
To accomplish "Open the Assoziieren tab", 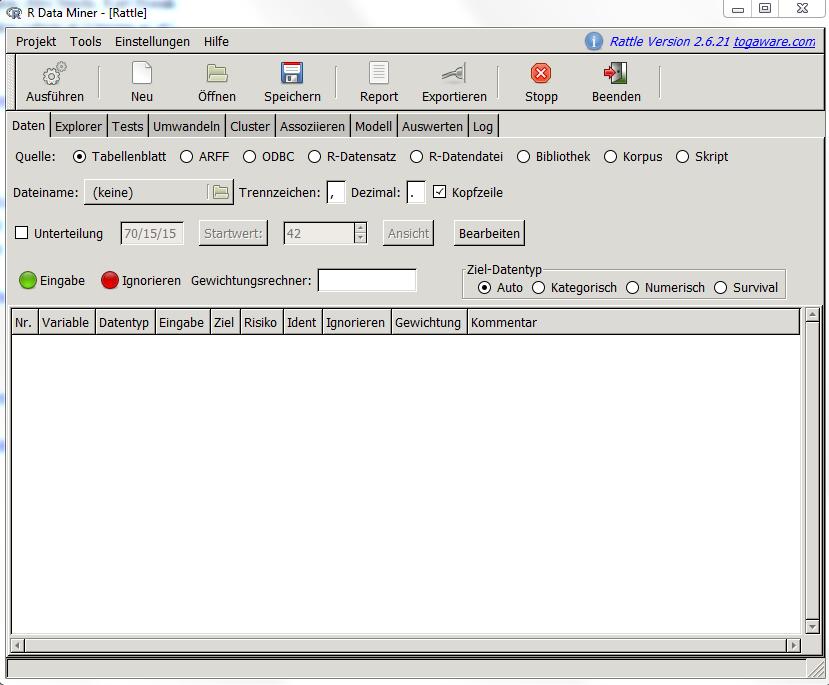I will [x=312, y=126].
